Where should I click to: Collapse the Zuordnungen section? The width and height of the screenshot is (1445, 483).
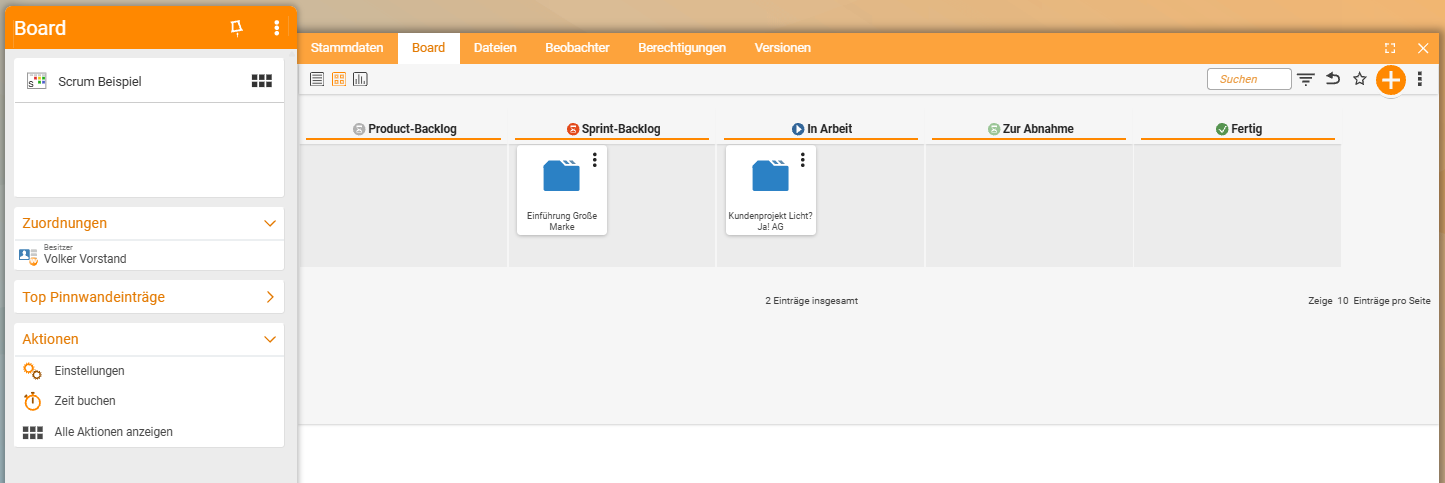269,224
